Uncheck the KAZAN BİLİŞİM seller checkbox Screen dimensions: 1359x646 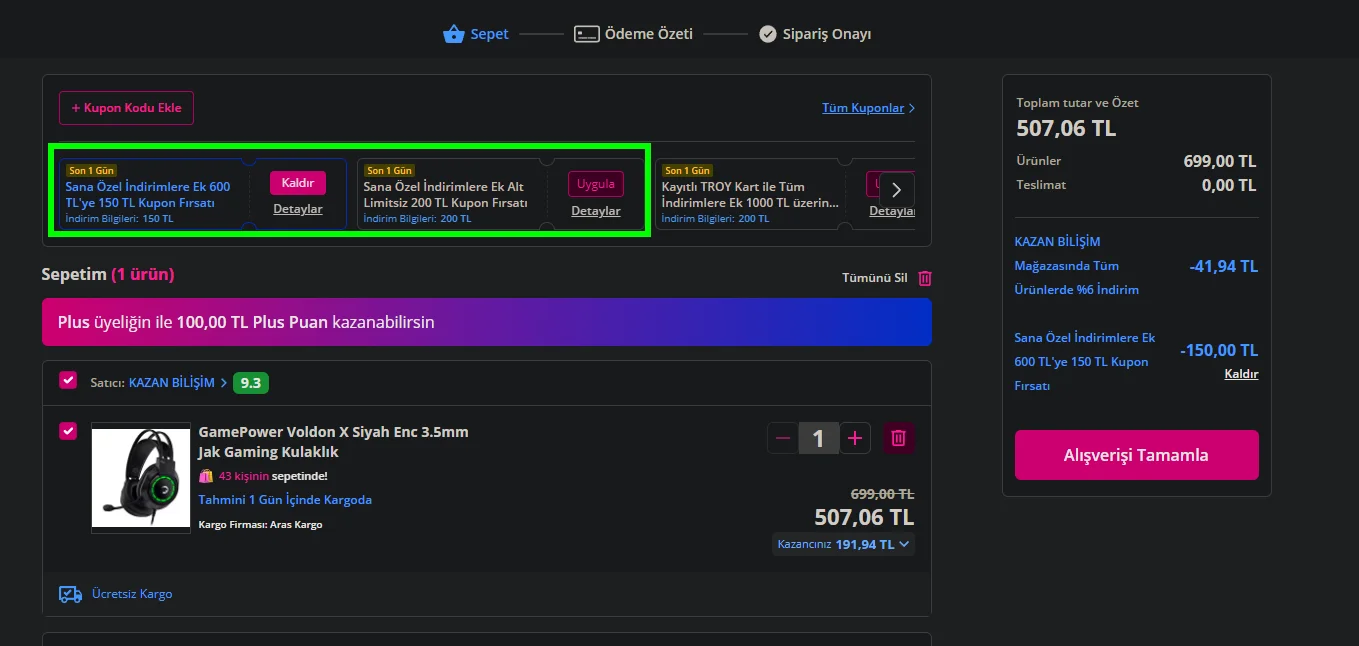[68, 380]
